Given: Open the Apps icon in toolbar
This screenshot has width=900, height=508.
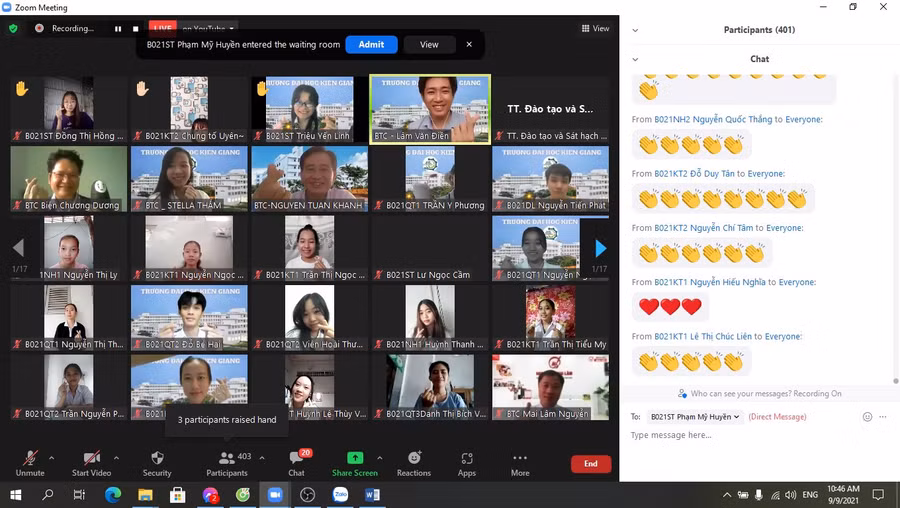Looking at the screenshot, I should click(467, 457).
